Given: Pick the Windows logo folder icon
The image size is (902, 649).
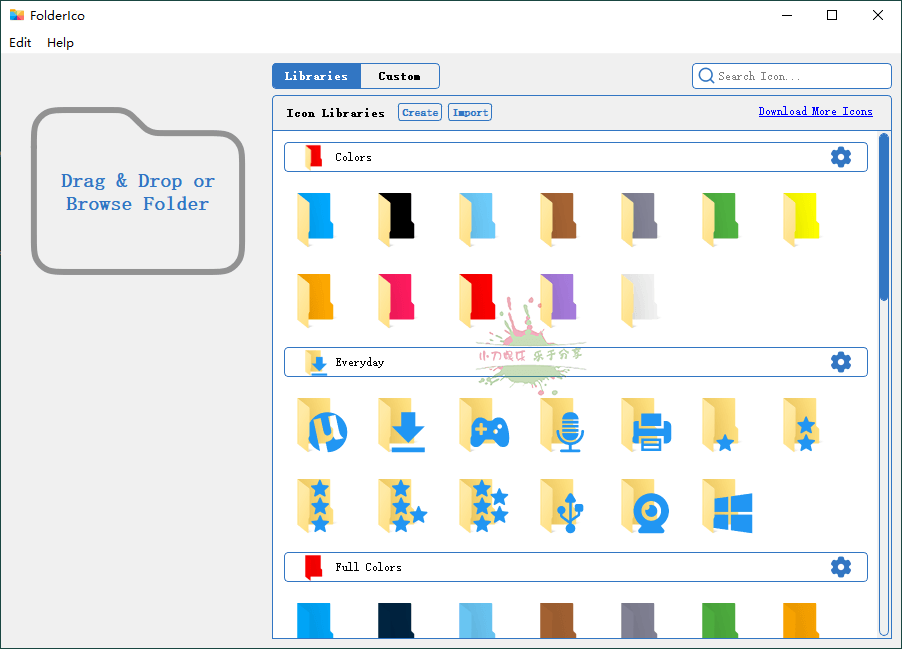Looking at the screenshot, I should [727, 507].
